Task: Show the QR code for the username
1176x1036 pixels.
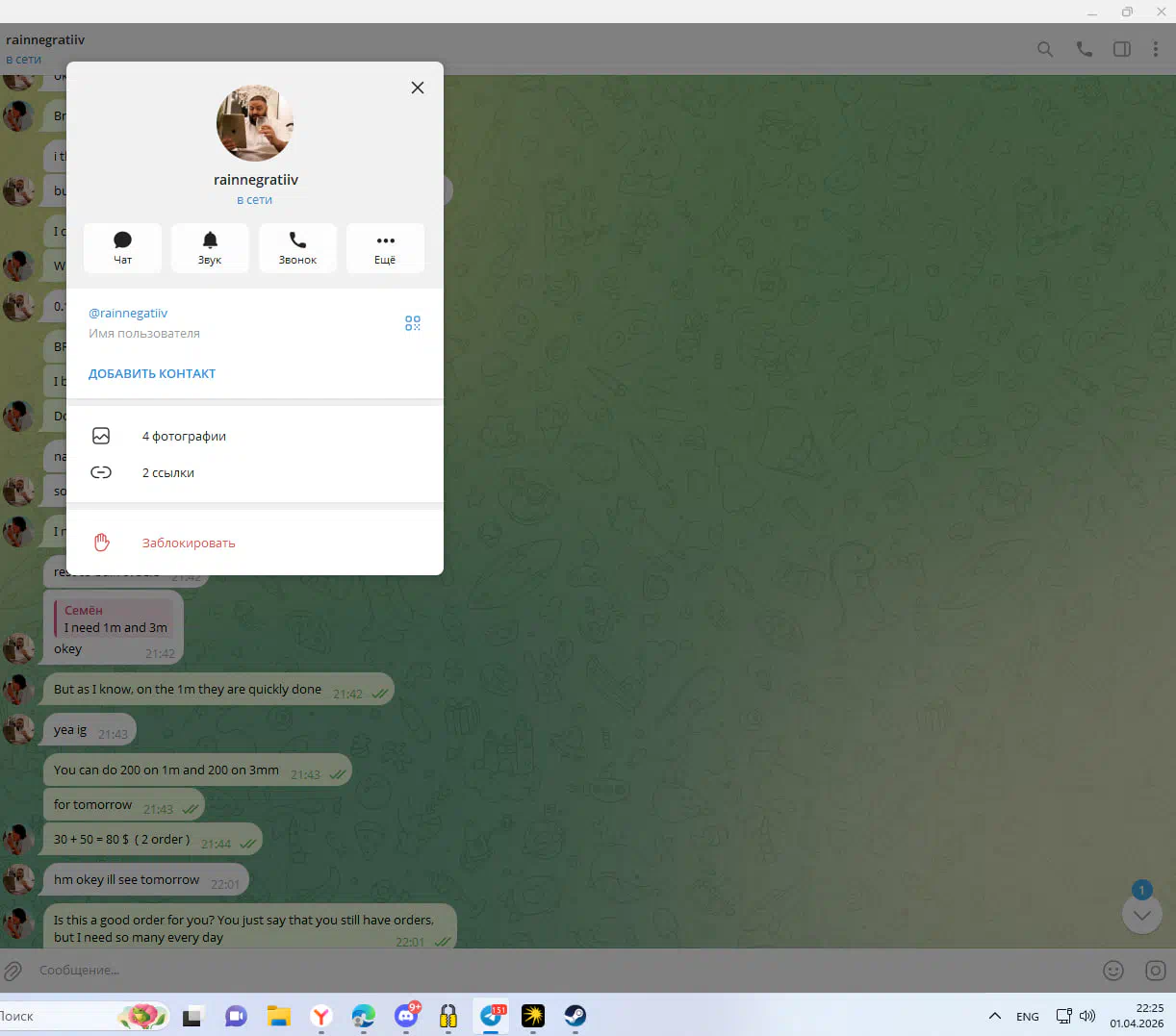Action: (413, 323)
